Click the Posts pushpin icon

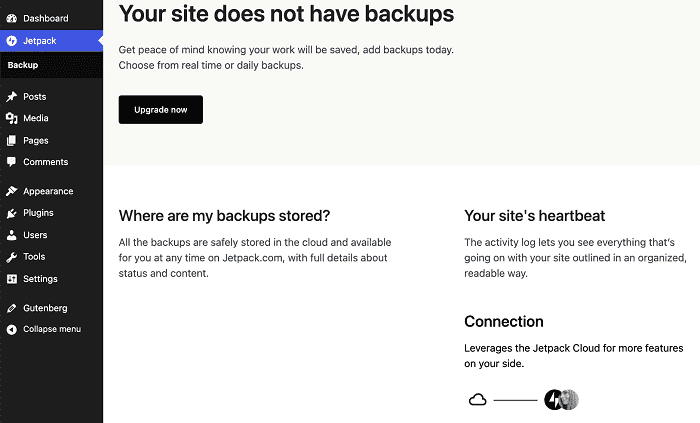[x=12, y=96]
